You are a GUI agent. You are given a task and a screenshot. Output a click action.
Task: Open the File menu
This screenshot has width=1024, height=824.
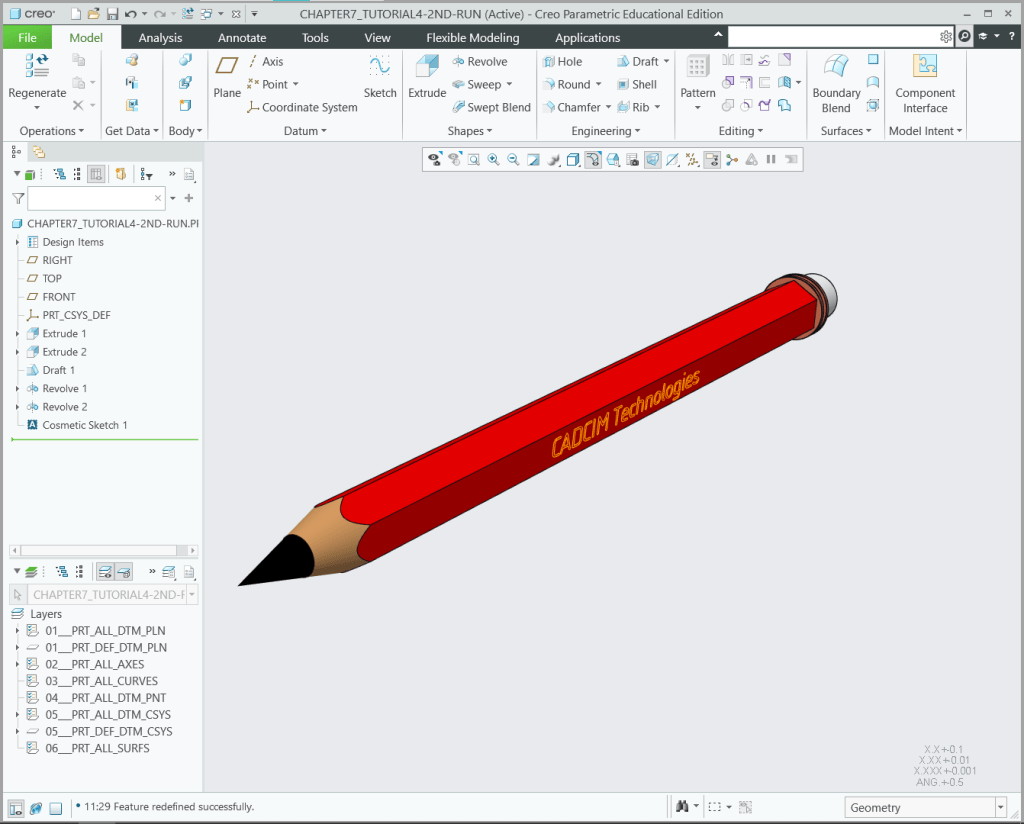click(27, 37)
